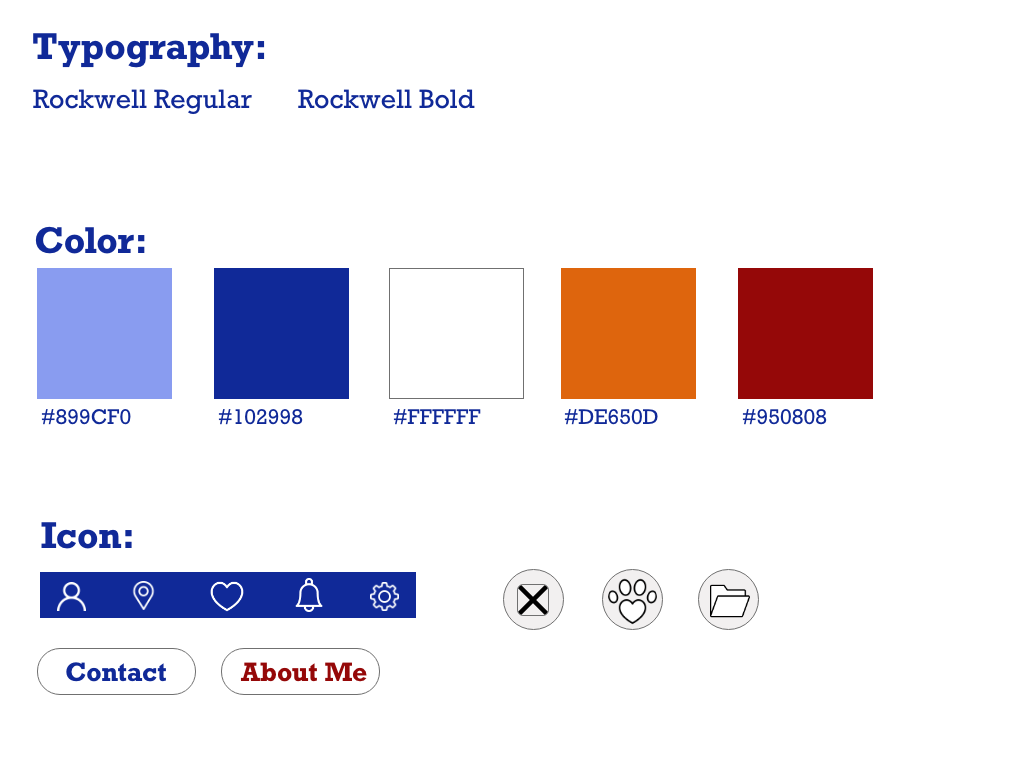Click the user profile icon
1024x768 pixels.
click(71, 596)
